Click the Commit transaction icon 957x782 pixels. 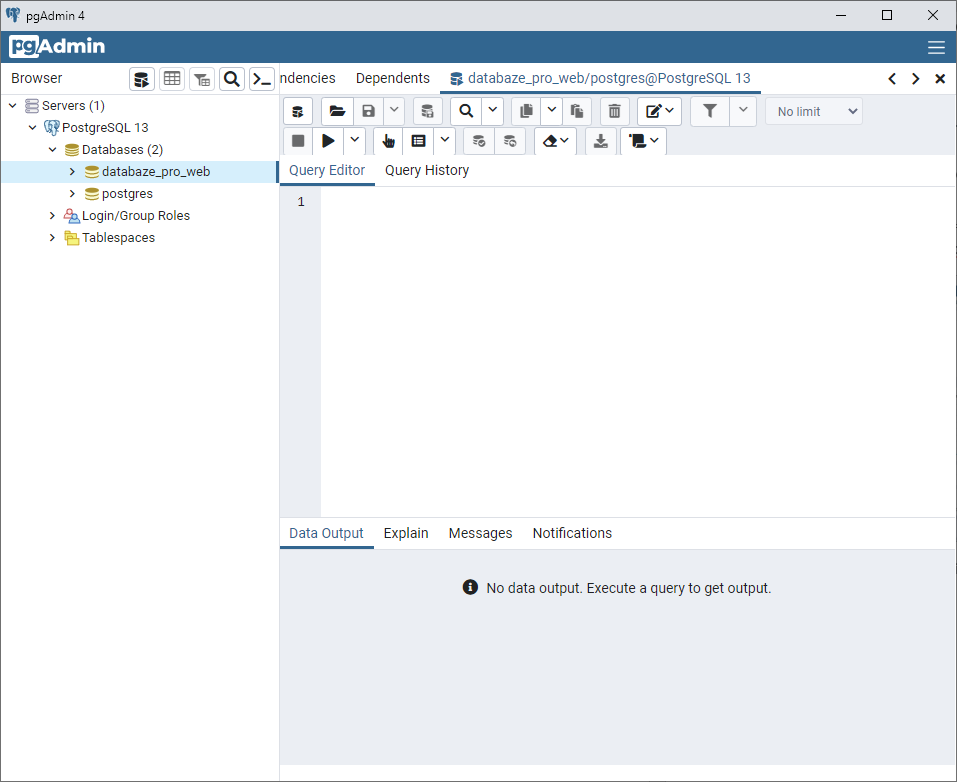point(479,141)
